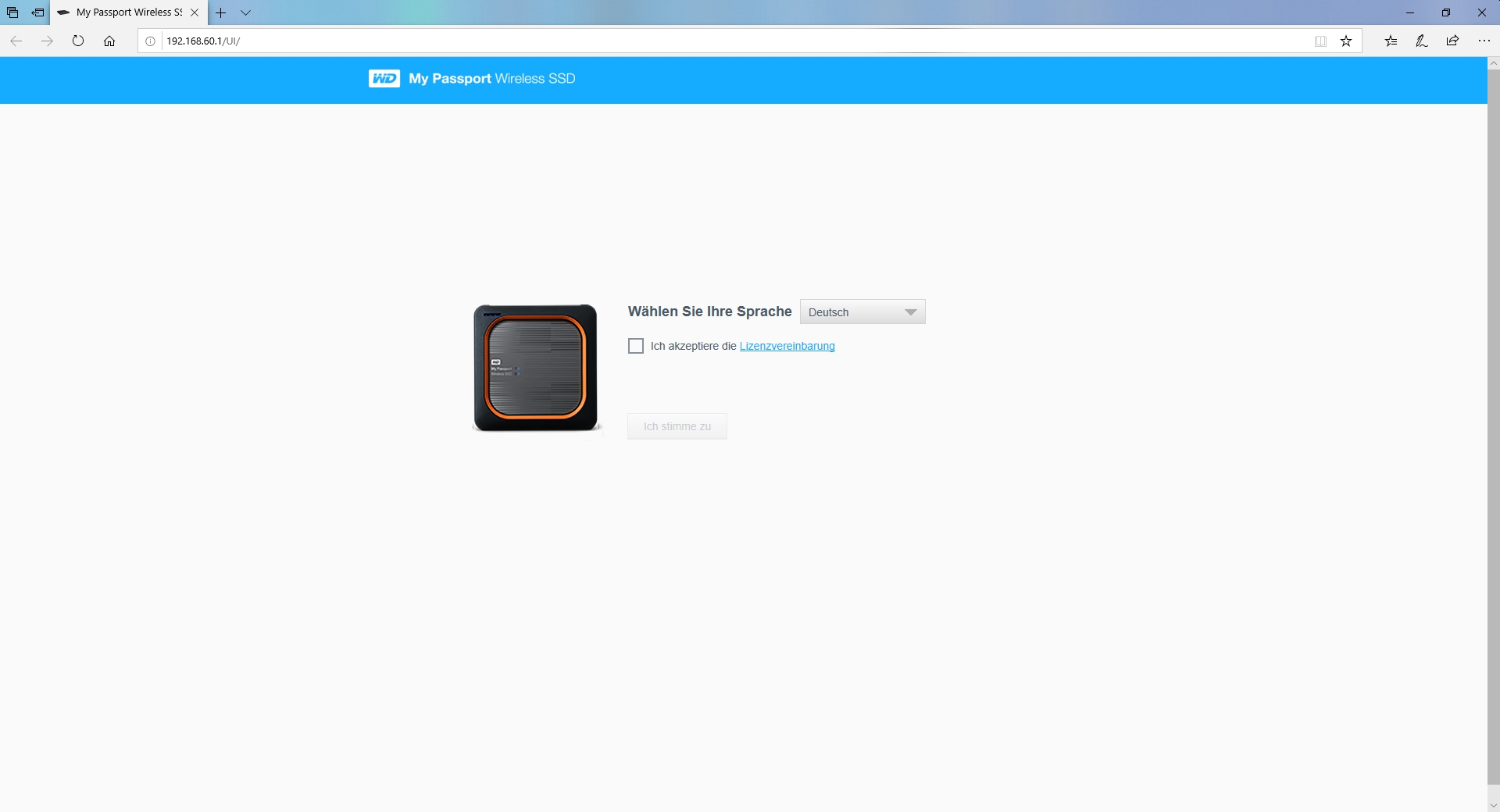Click the My Passport Wireless SSD title
1500x812 pixels.
point(492,79)
